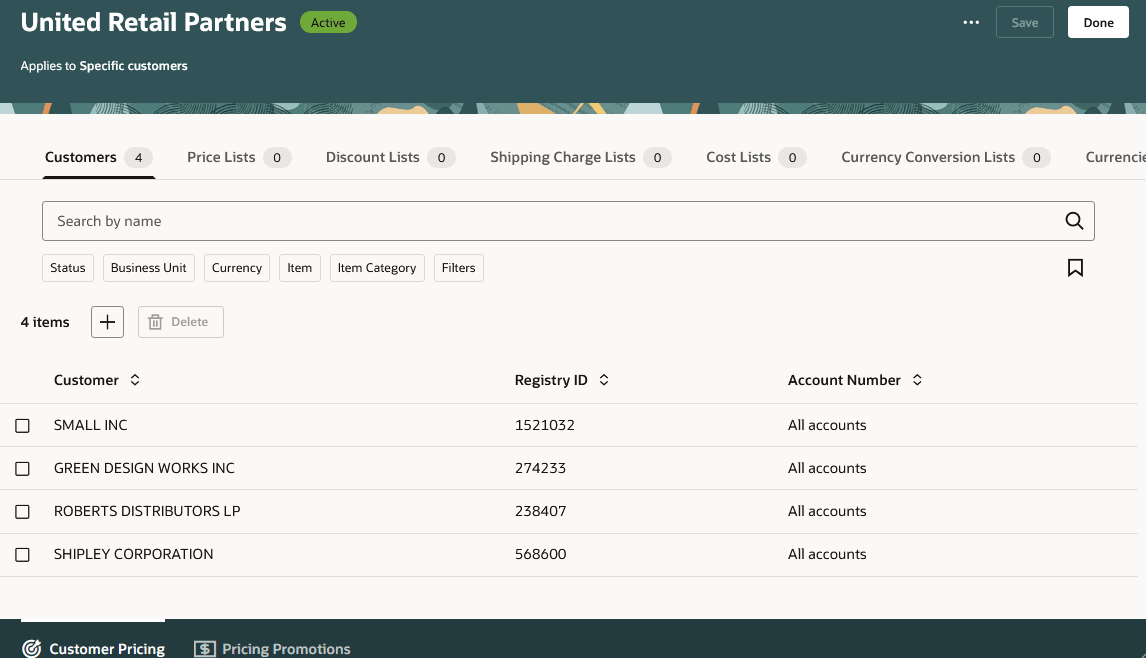
Task: Click the Applies to Specific customers text
Action: click(x=104, y=66)
